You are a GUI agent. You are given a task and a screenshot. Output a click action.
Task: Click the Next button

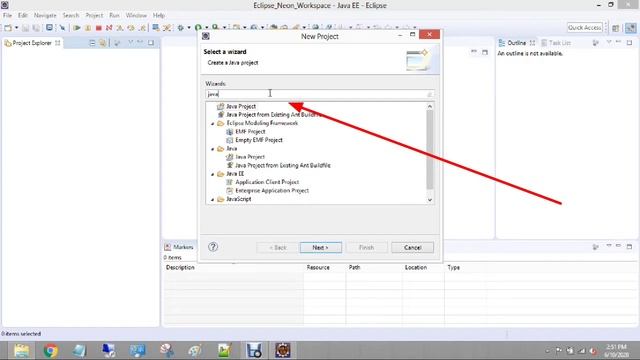point(321,247)
